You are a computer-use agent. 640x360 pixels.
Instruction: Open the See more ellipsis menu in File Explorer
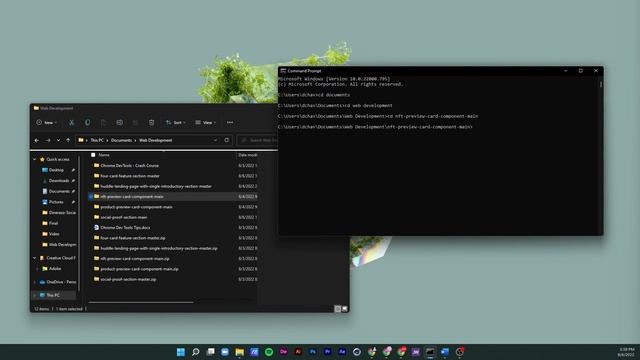(230, 122)
